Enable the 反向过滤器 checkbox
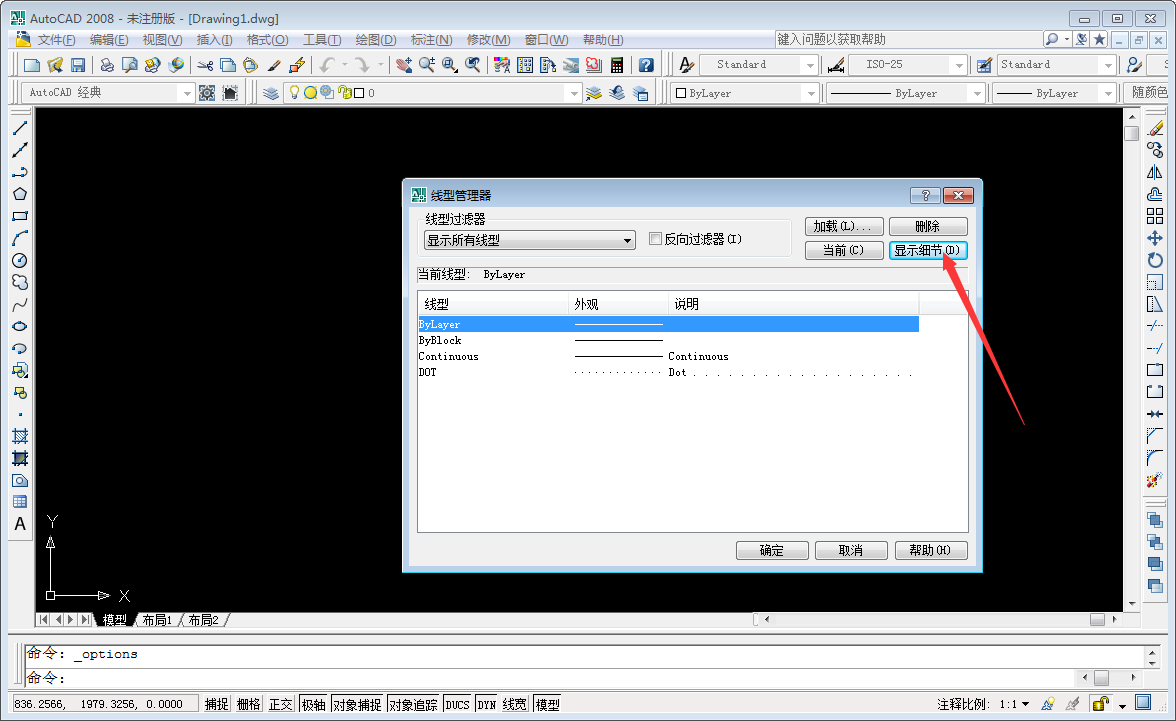 (656, 239)
